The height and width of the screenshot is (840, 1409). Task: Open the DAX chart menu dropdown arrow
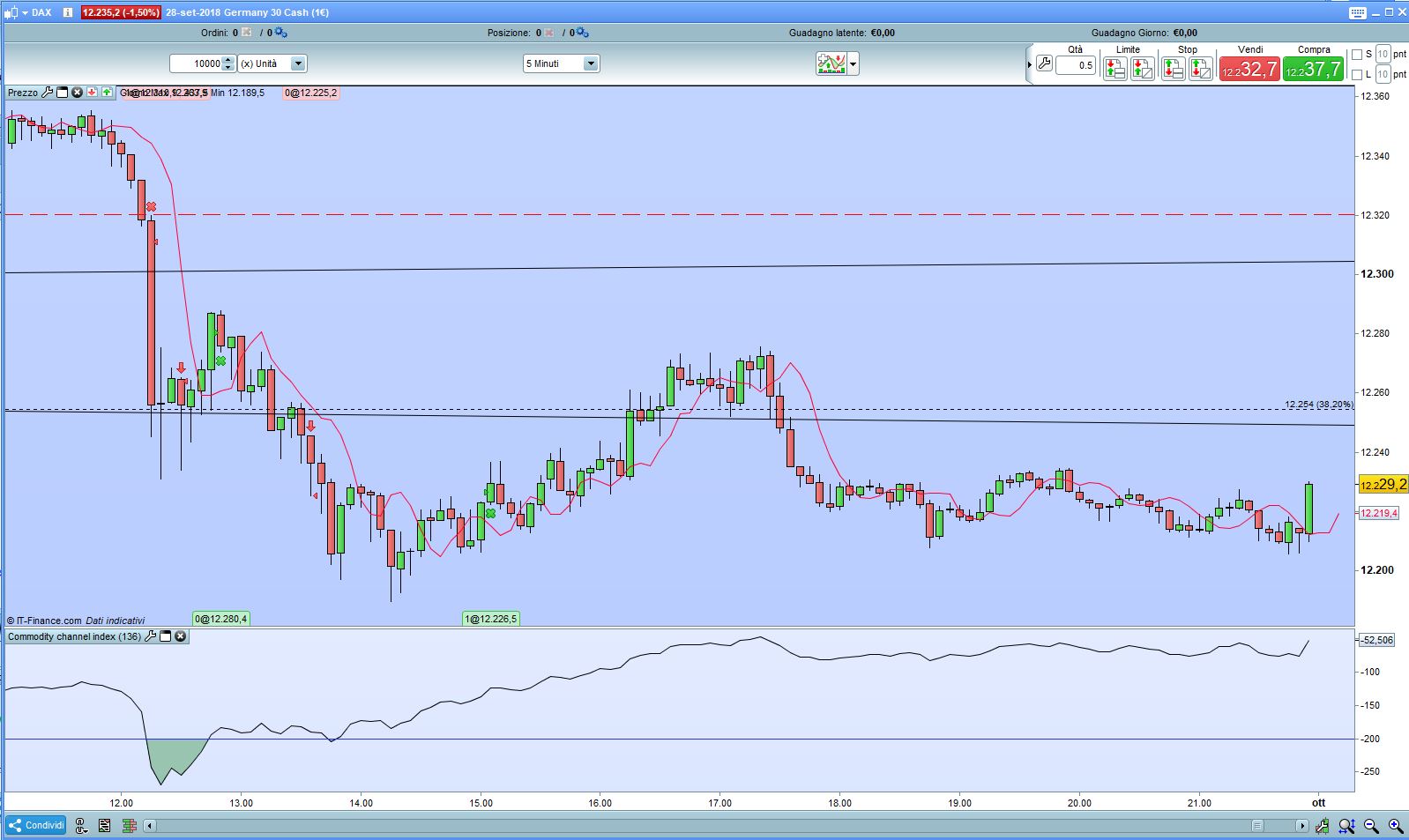pyautogui.click(x=25, y=12)
